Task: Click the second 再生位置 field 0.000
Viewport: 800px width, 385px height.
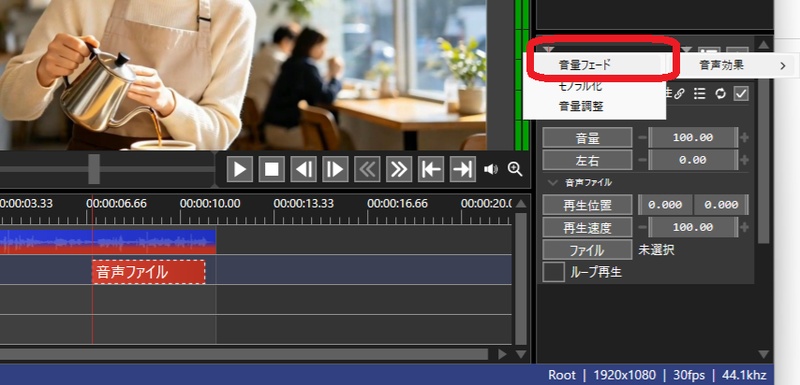Action: 721,204
